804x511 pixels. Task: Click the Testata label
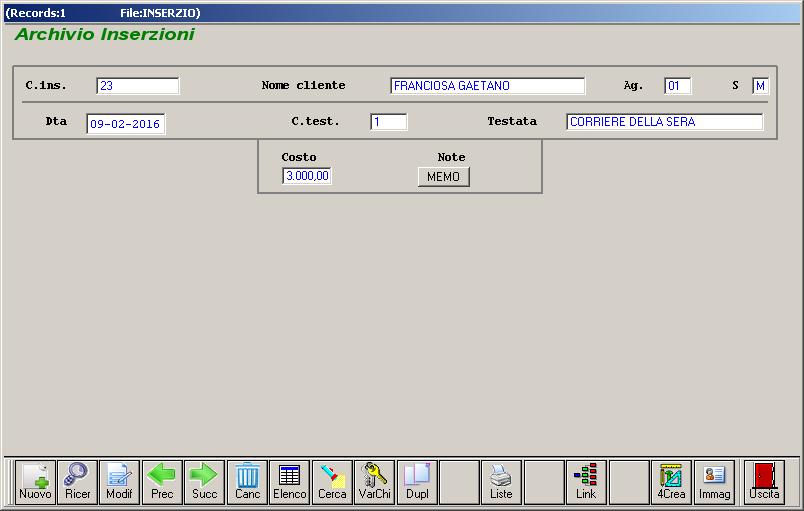click(x=512, y=121)
